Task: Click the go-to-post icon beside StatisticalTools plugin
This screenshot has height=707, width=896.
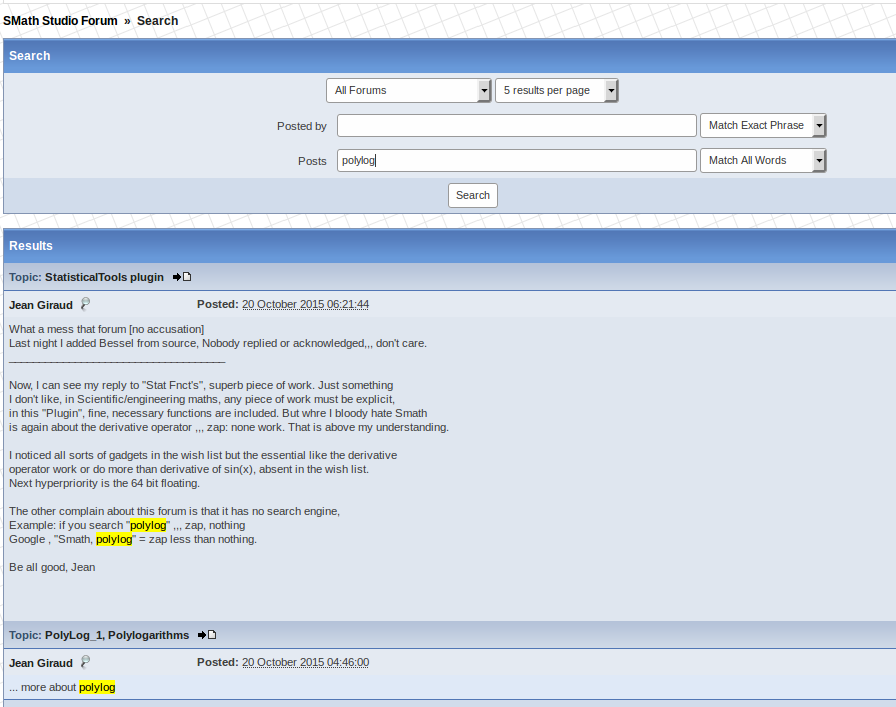Action: [x=181, y=277]
